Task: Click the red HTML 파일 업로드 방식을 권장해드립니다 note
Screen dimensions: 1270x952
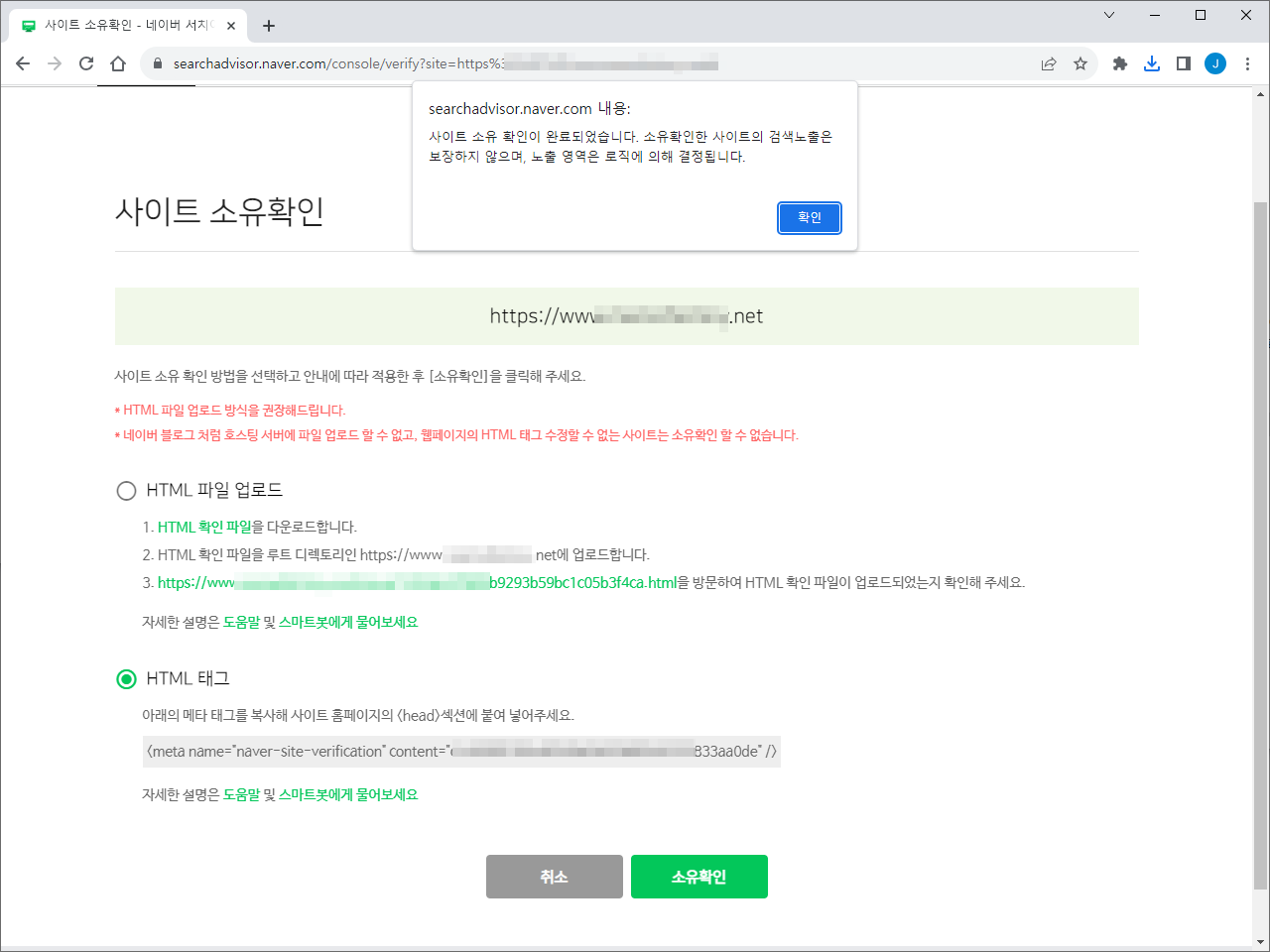Action: click(230, 410)
